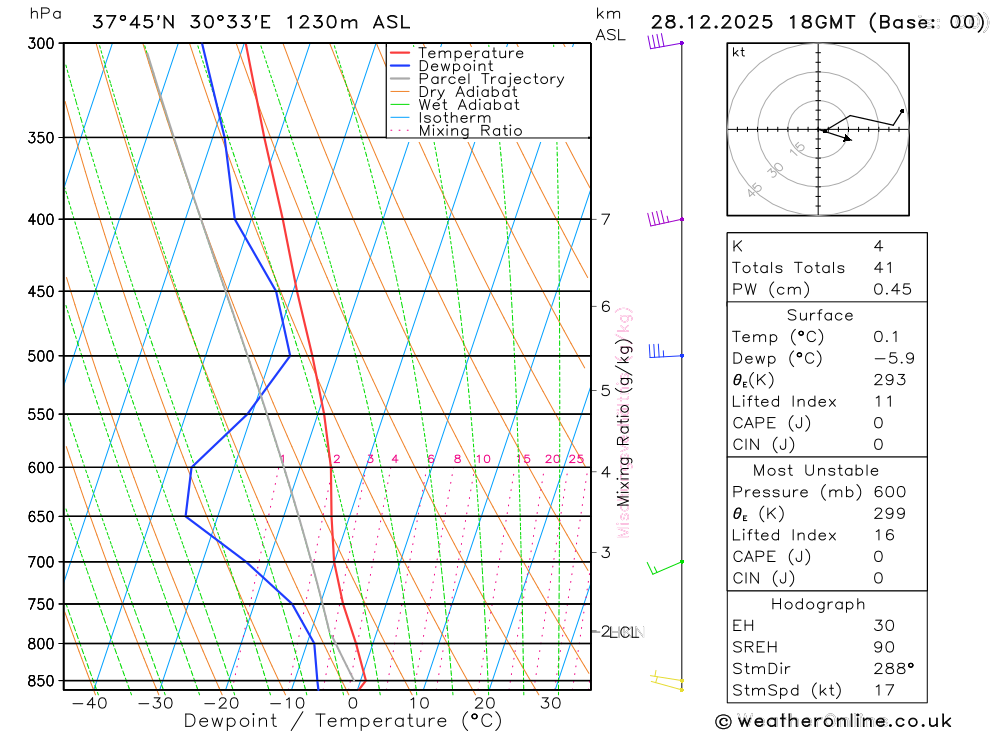
Task: Click the hodograph ring label 45
Action: (754, 189)
